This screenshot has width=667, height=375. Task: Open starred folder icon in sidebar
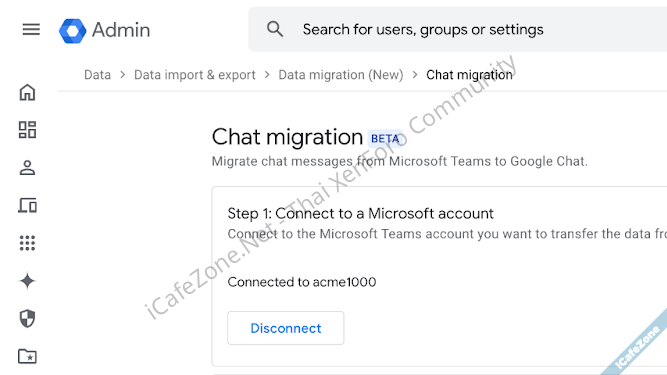click(x=27, y=356)
